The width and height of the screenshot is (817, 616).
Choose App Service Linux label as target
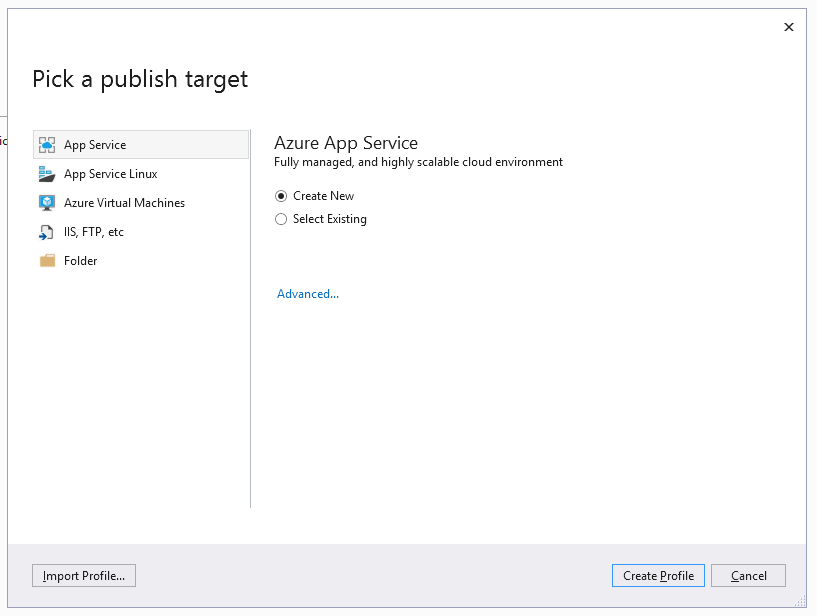(110, 174)
